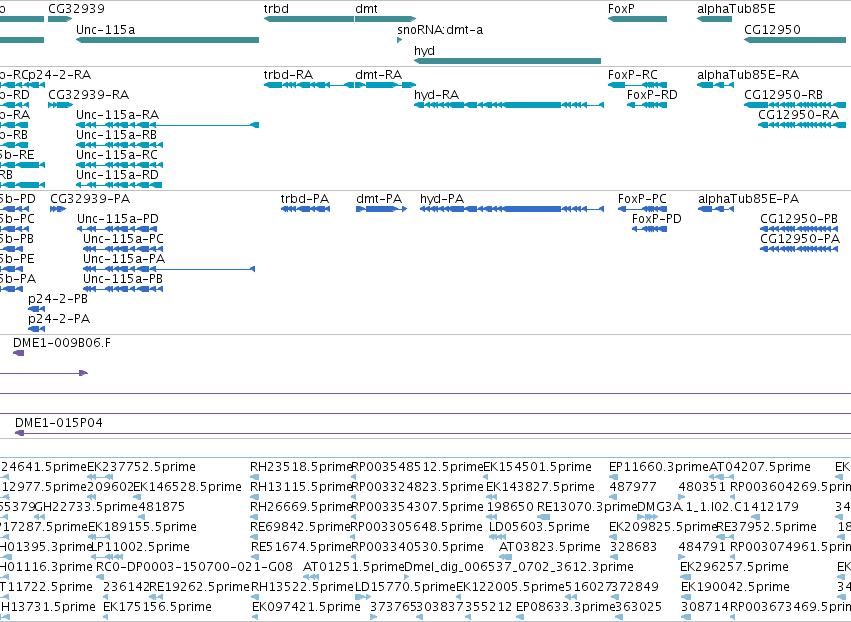Image resolution: width=851 pixels, height=622 pixels.
Task: Open the trbd gene feature
Action: [x=309, y=19]
